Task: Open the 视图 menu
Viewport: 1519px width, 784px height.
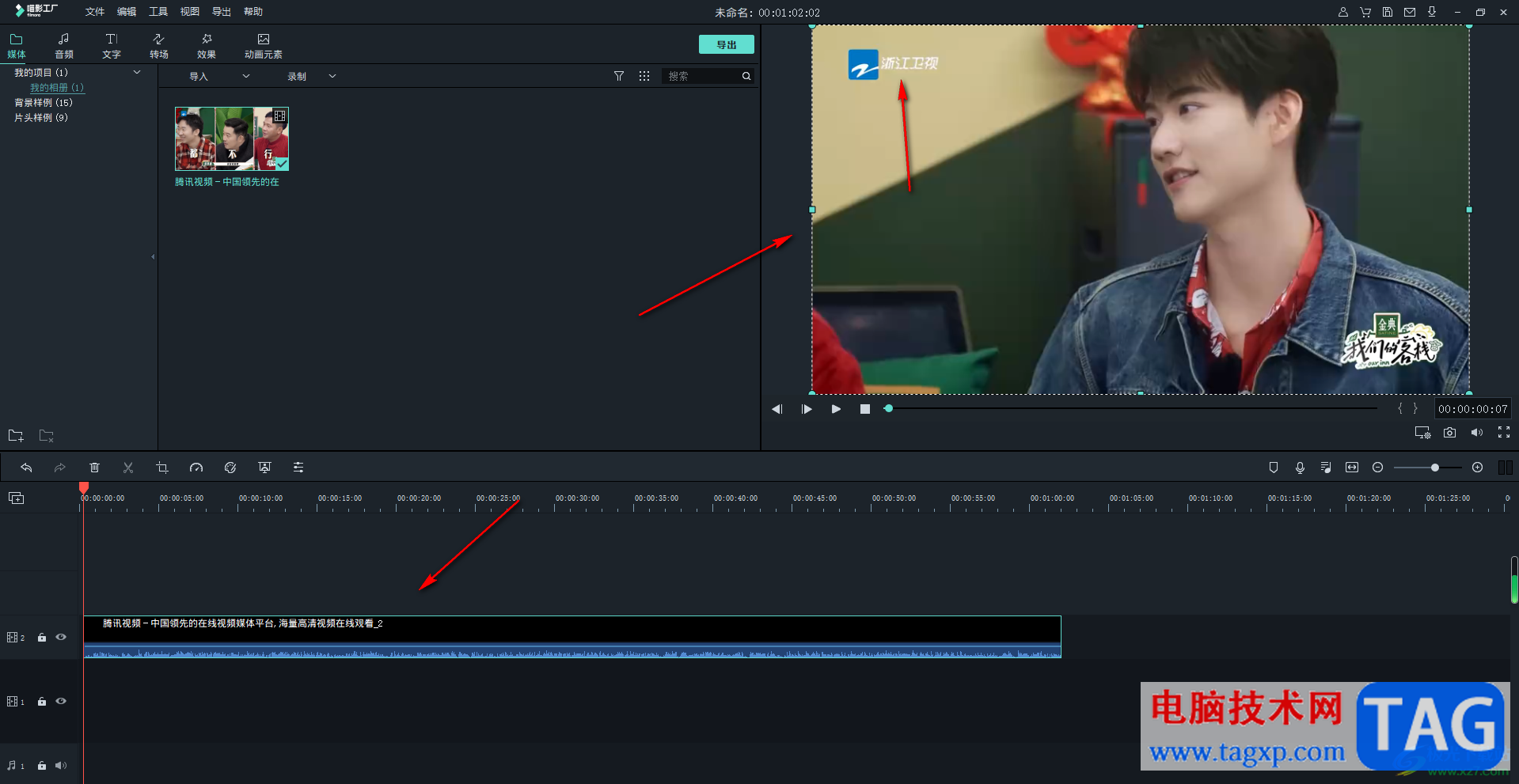Action: pyautogui.click(x=190, y=12)
